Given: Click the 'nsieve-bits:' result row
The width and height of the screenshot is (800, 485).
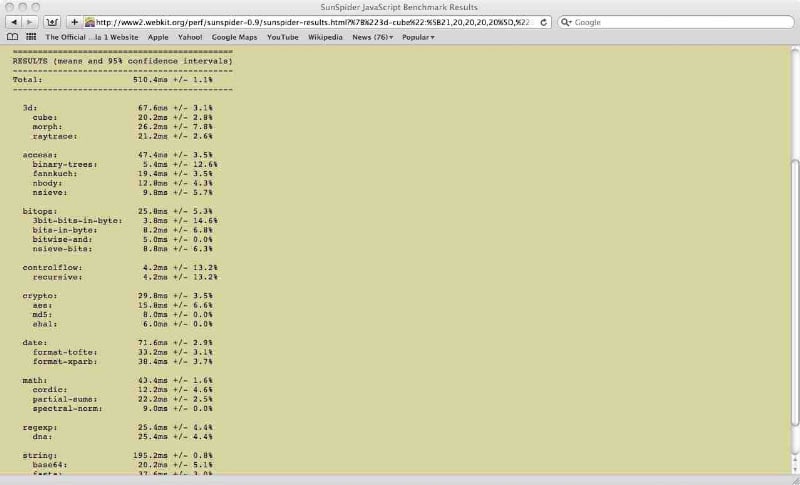Looking at the screenshot, I should pyautogui.click(x=122, y=249).
